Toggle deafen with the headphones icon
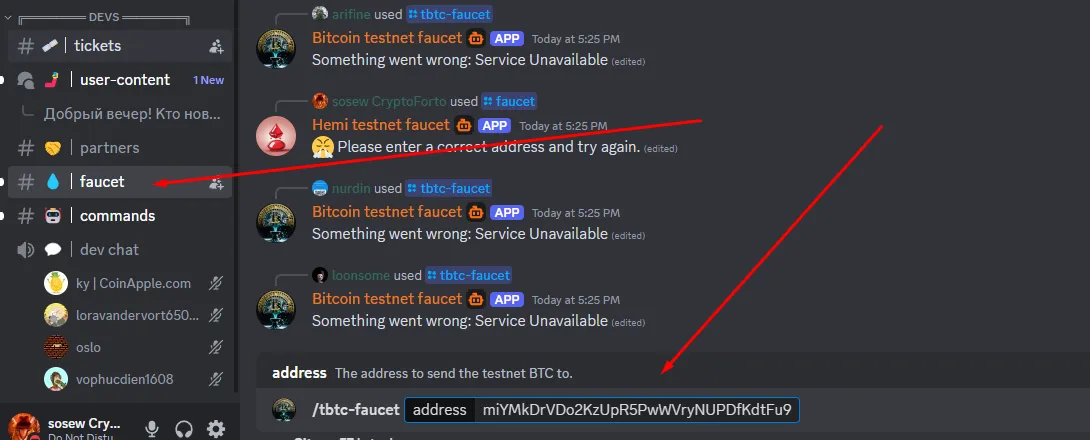The width and height of the screenshot is (1090, 440). click(184, 428)
